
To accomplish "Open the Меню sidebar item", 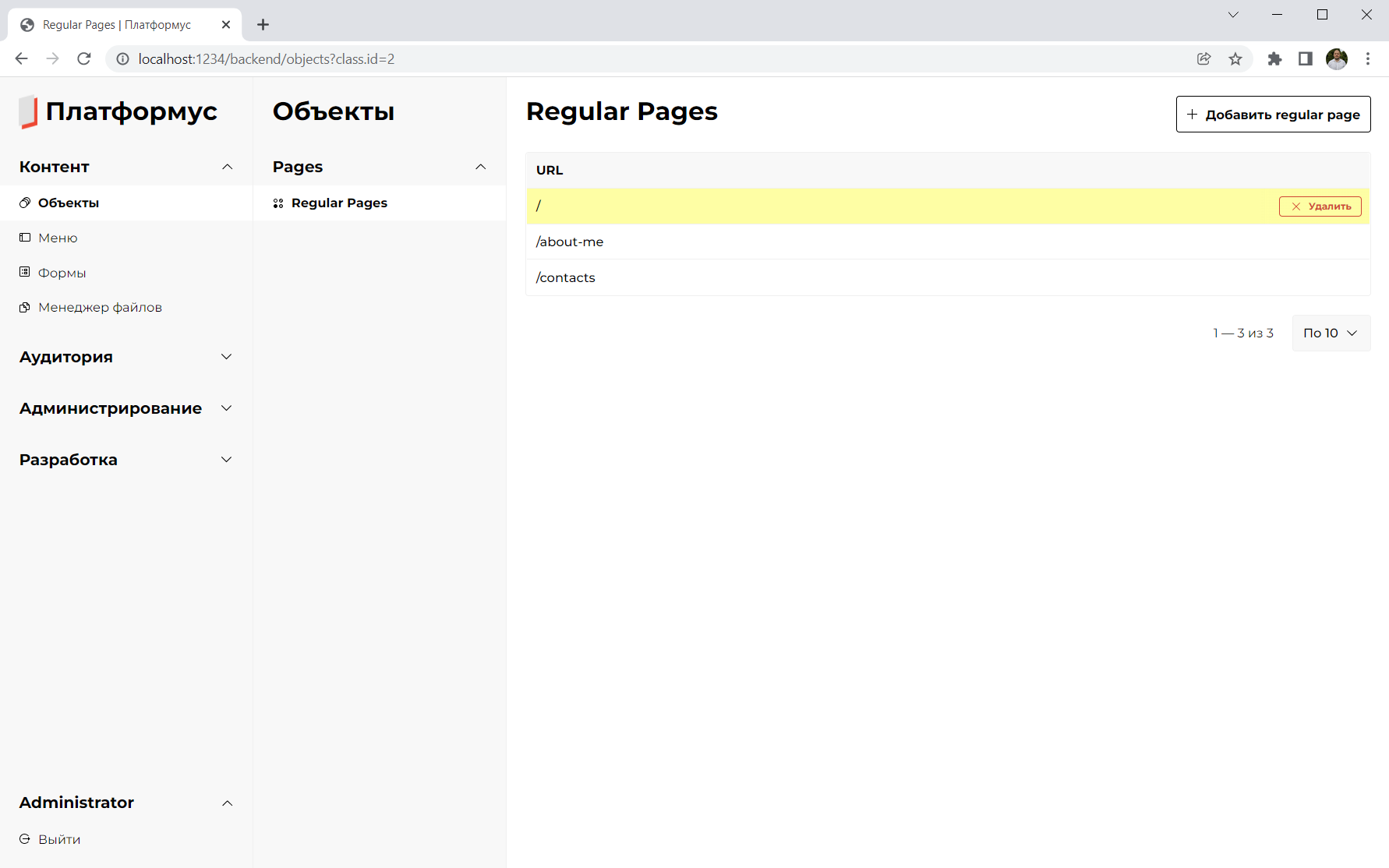I will [58, 238].
